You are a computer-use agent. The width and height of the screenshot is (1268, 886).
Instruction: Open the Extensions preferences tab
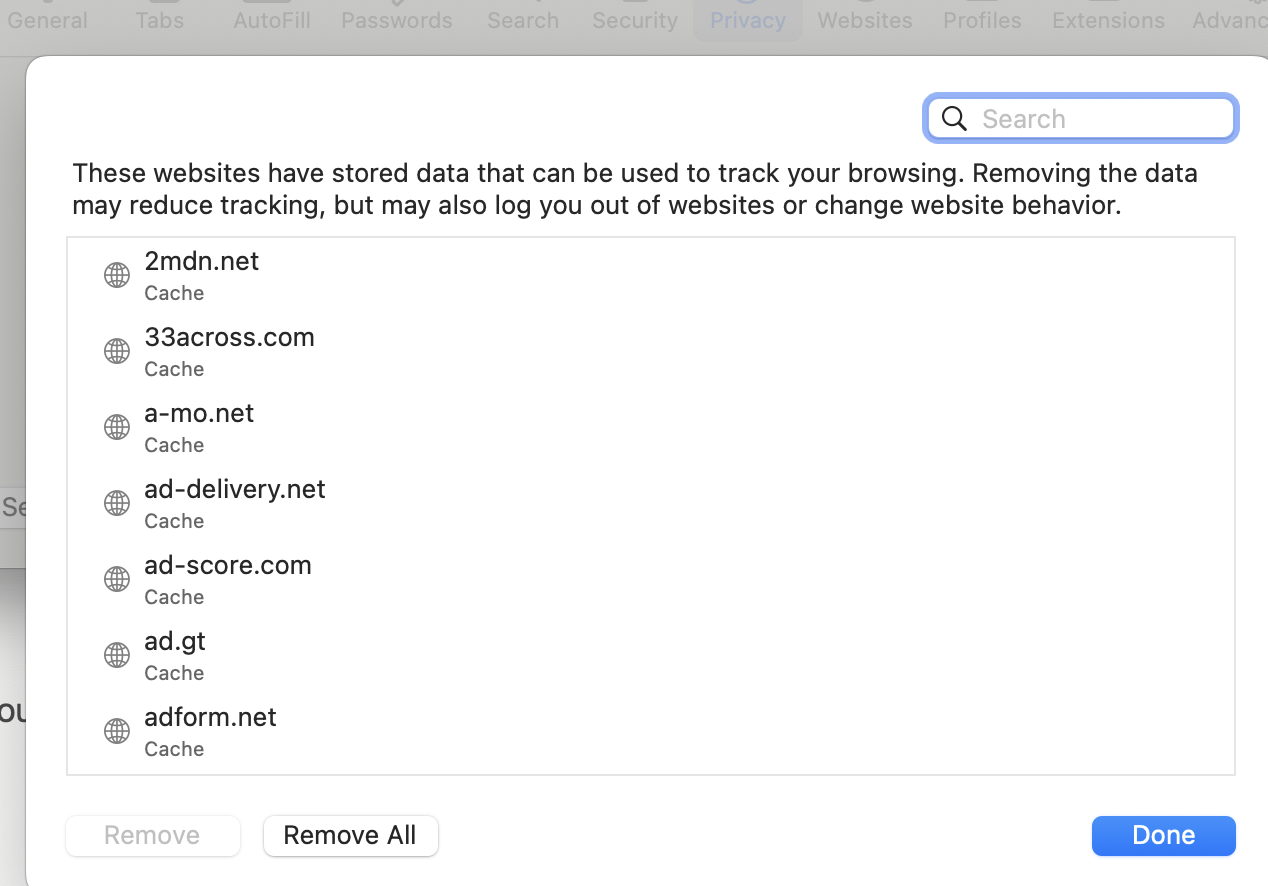pos(1108,20)
